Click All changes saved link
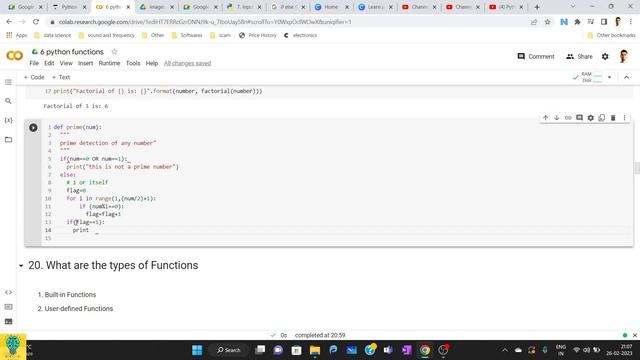This screenshot has height=360, width=640. coord(187,63)
